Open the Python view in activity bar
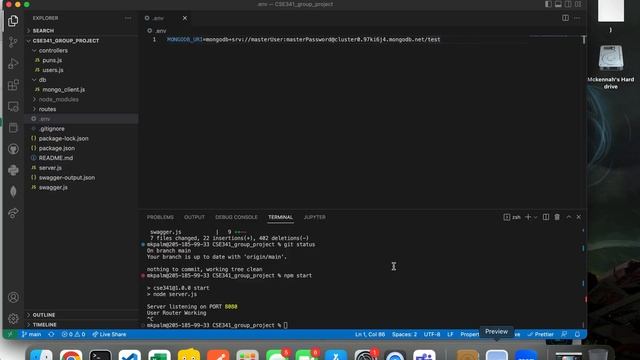Viewport: 640px width, 360px height. pos(13,170)
